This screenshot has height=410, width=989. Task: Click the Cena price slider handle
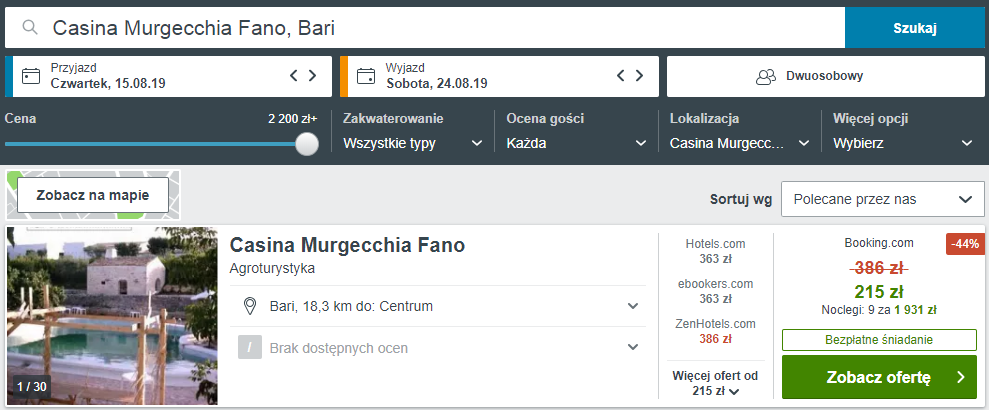(307, 143)
